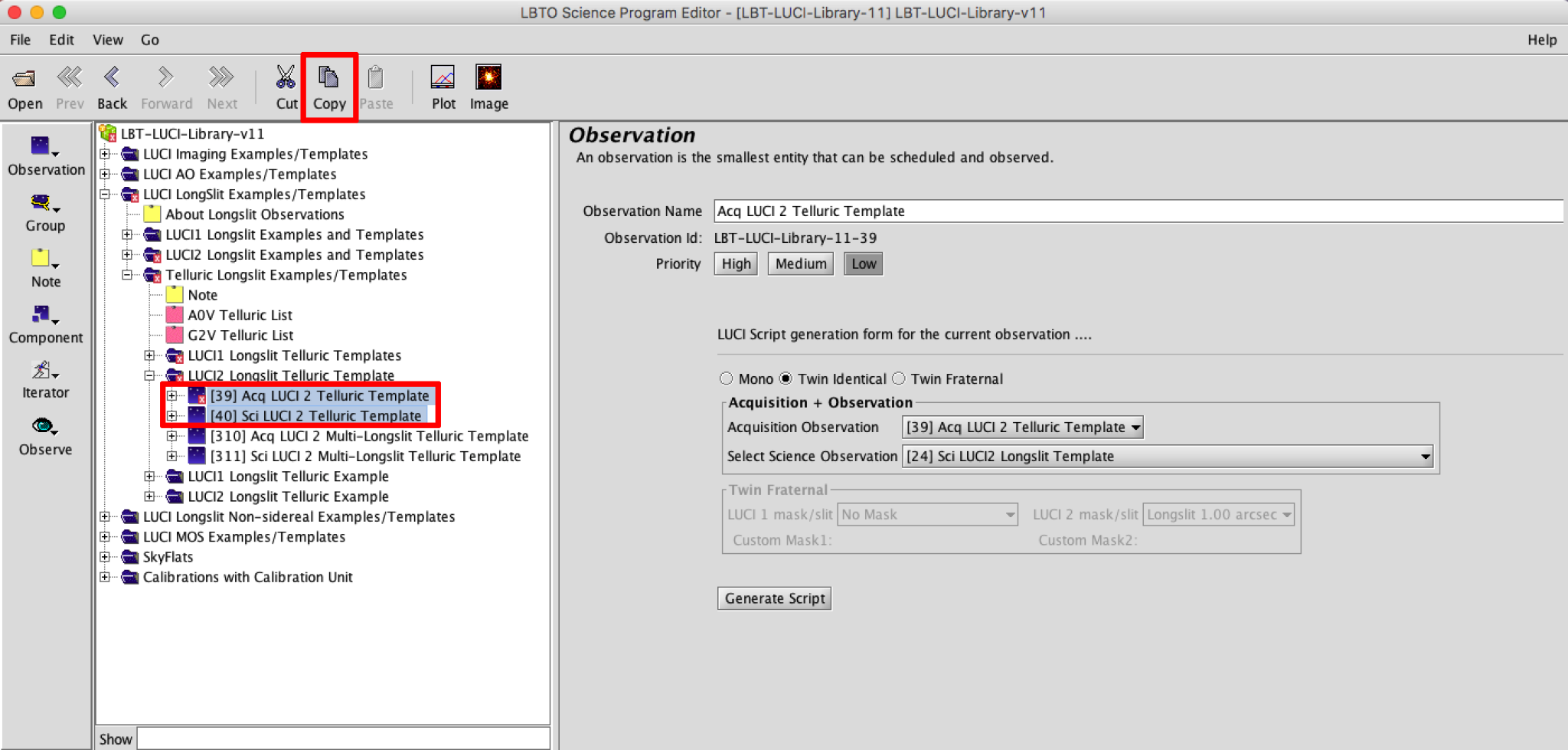Screen dimensions: 1568x750
Task: Click the Paste clipboard icon
Action: [376, 87]
